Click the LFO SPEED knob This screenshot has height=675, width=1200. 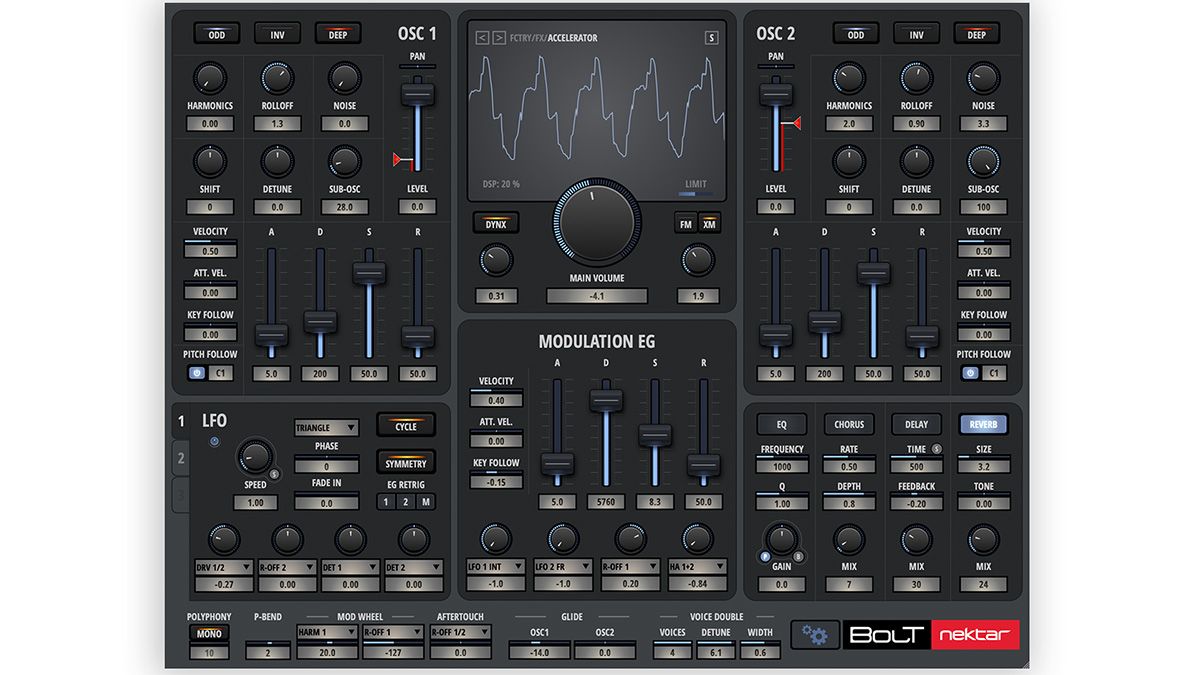click(x=254, y=458)
